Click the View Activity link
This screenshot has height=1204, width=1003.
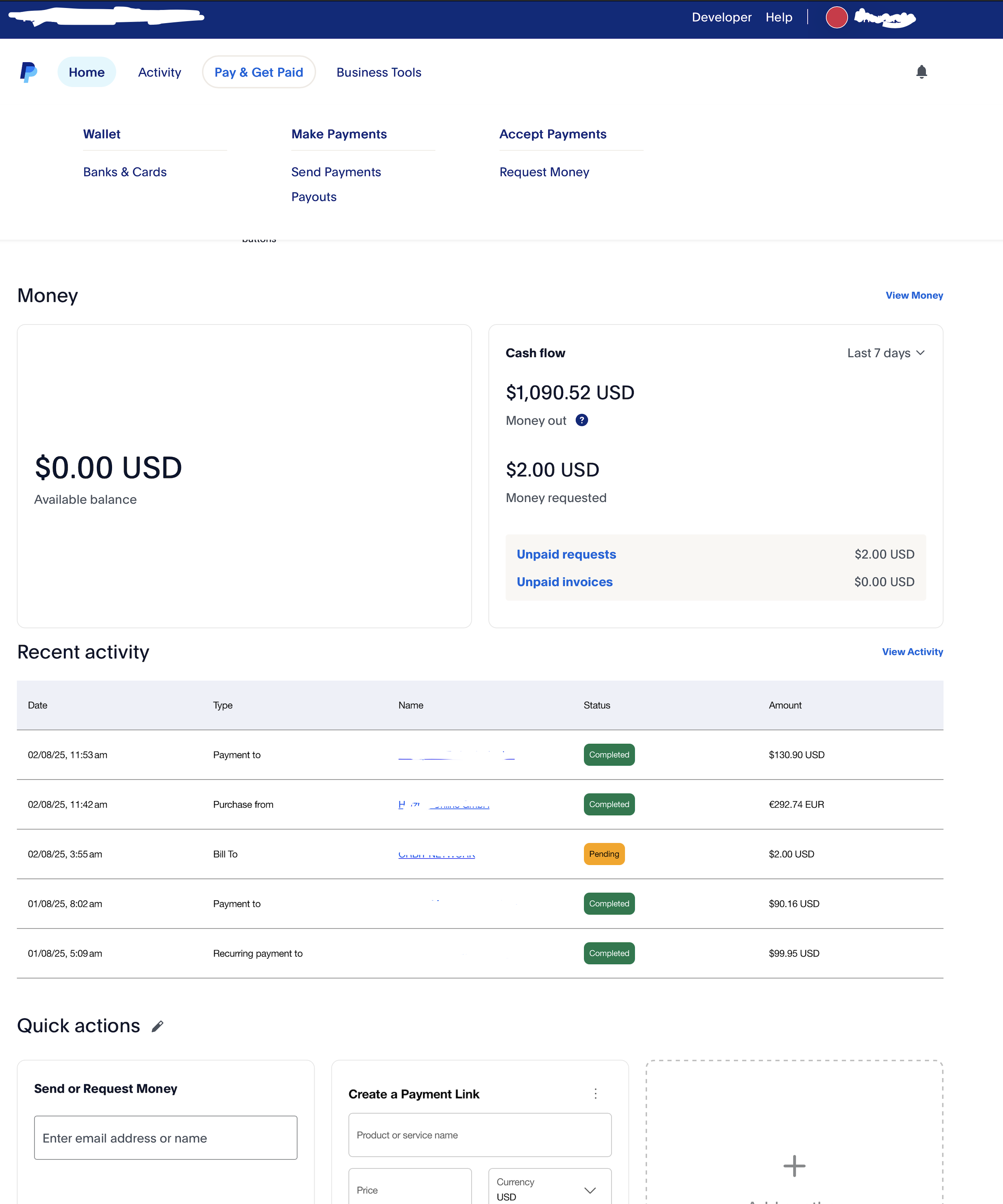click(x=913, y=652)
